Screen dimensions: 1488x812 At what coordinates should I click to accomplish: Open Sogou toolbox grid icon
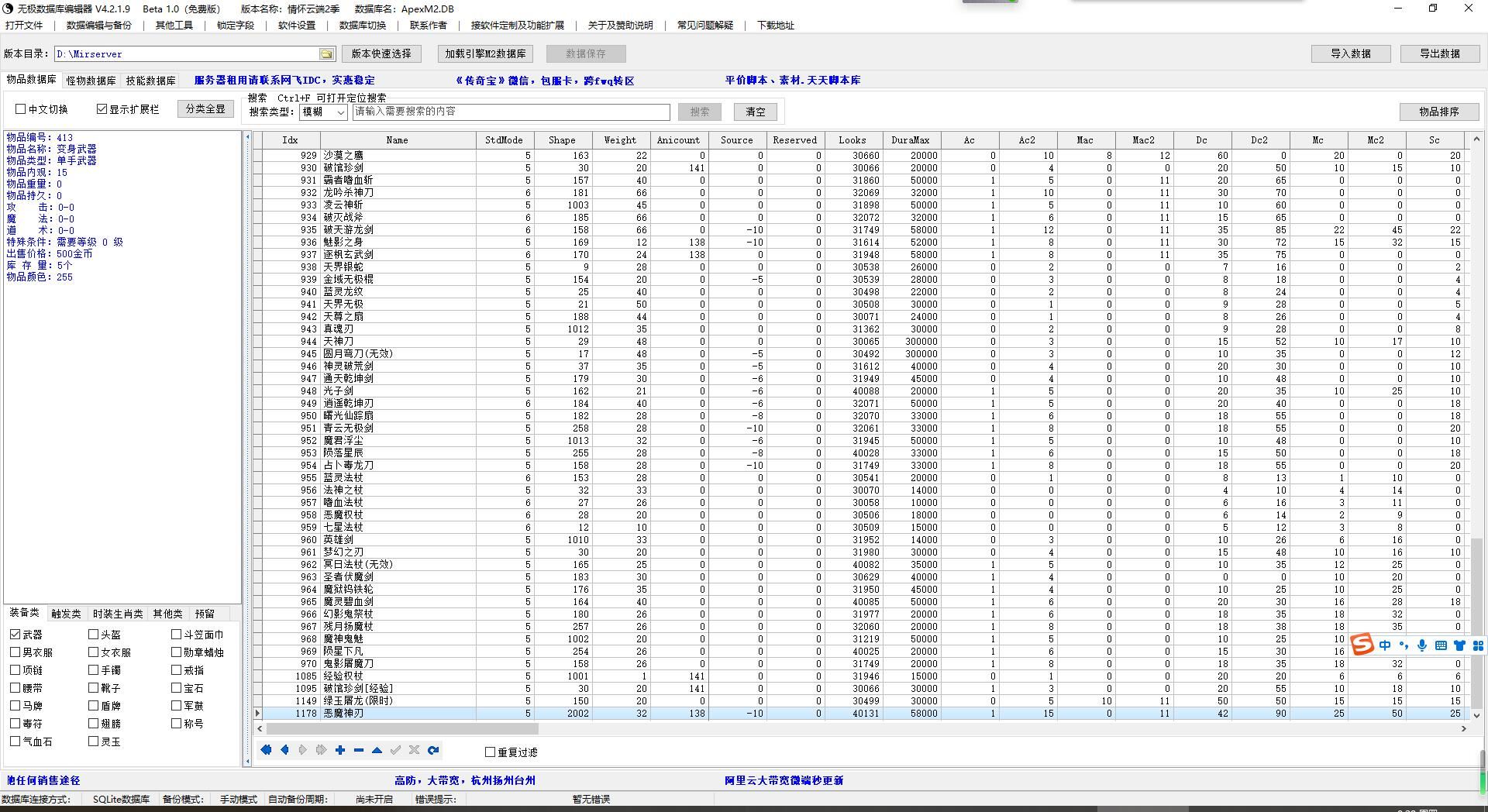tap(1478, 645)
